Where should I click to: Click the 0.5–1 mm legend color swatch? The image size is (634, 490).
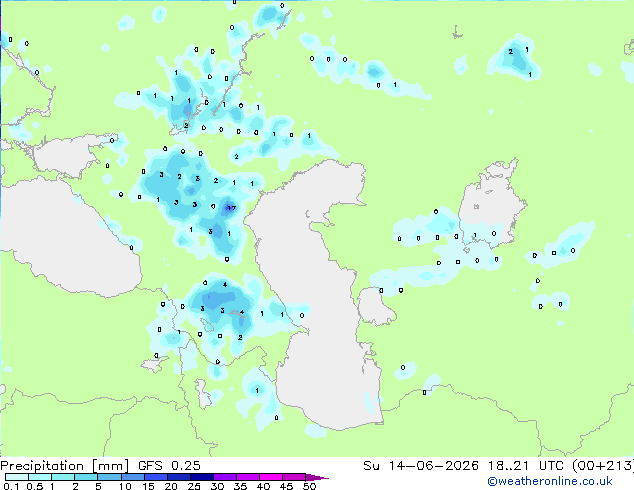pos(40,477)
